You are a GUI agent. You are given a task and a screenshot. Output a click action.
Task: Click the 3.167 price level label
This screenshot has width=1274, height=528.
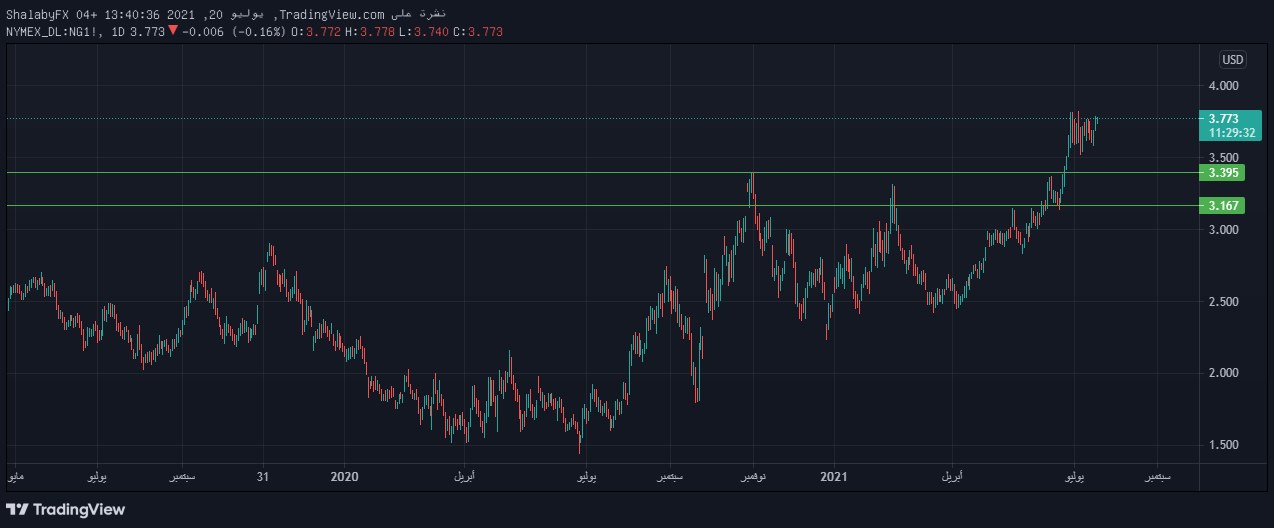click(x=1223, y=206)
